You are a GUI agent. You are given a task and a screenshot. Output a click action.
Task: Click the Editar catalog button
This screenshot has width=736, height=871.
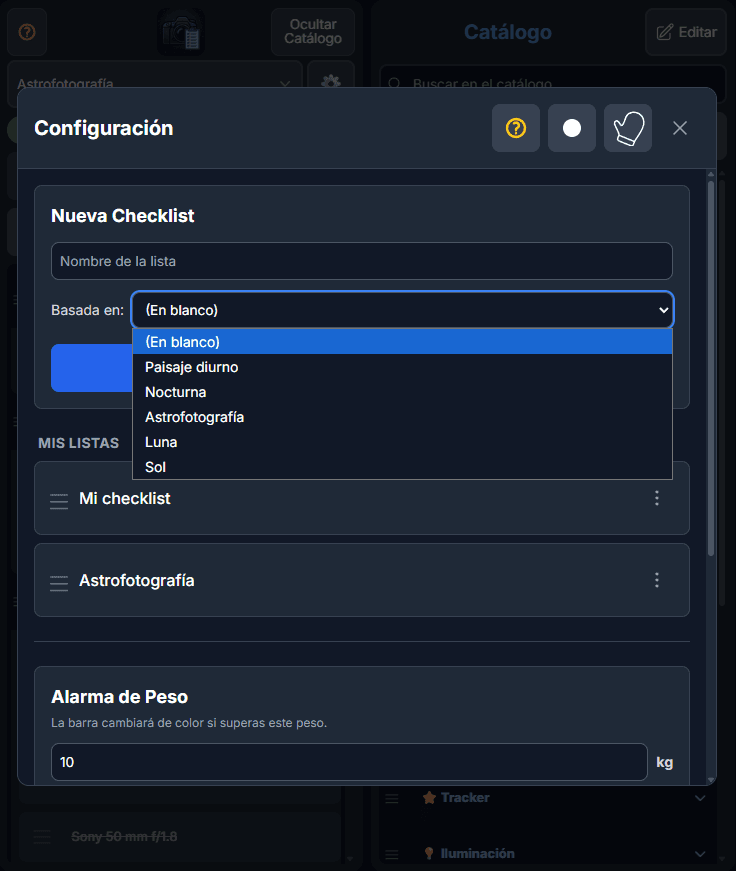[686, 32]
